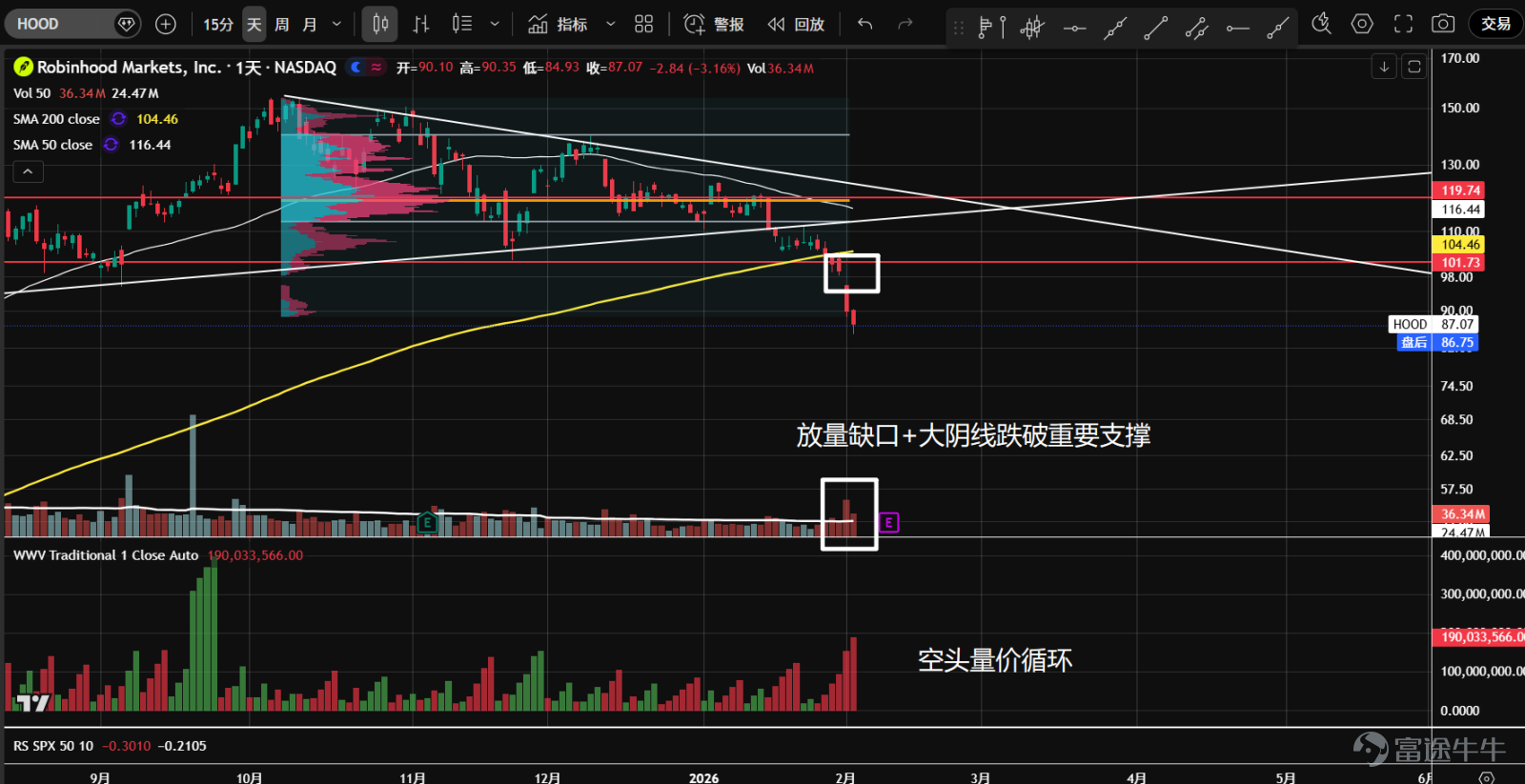The image size is (1525, 784).
Task: Switch to 15分 interval
Action: (218, 24)
